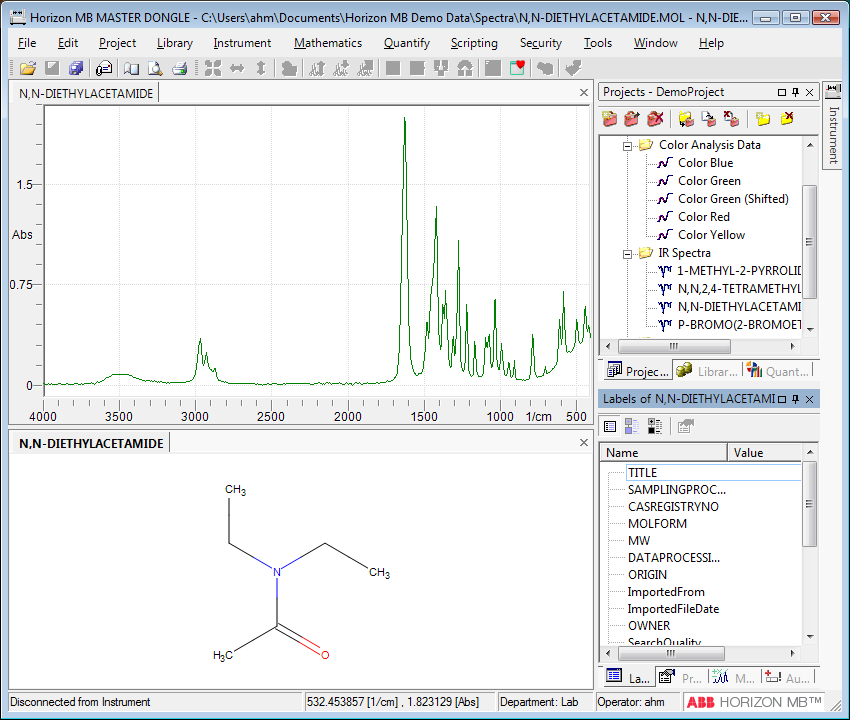Toggle the pushpin on the Labels panel
The image size is (850, 720).
pyautogui.click(x=795, y=399)
